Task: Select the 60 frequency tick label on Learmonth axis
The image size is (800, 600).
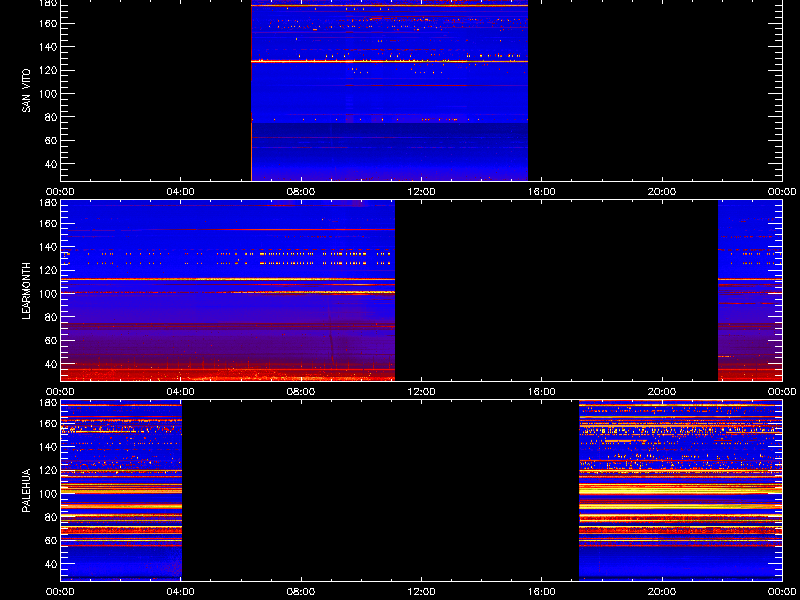Action: coord(51,340)
